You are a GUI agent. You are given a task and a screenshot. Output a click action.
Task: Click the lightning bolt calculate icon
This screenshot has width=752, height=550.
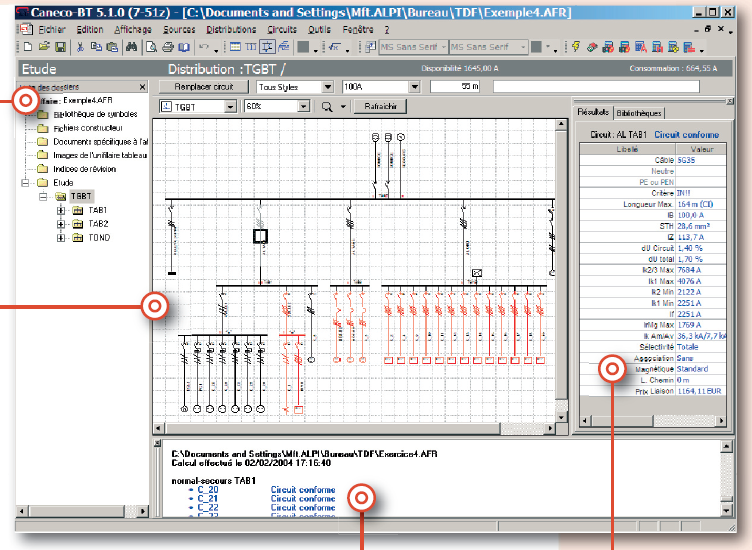[x=576, y=47]
